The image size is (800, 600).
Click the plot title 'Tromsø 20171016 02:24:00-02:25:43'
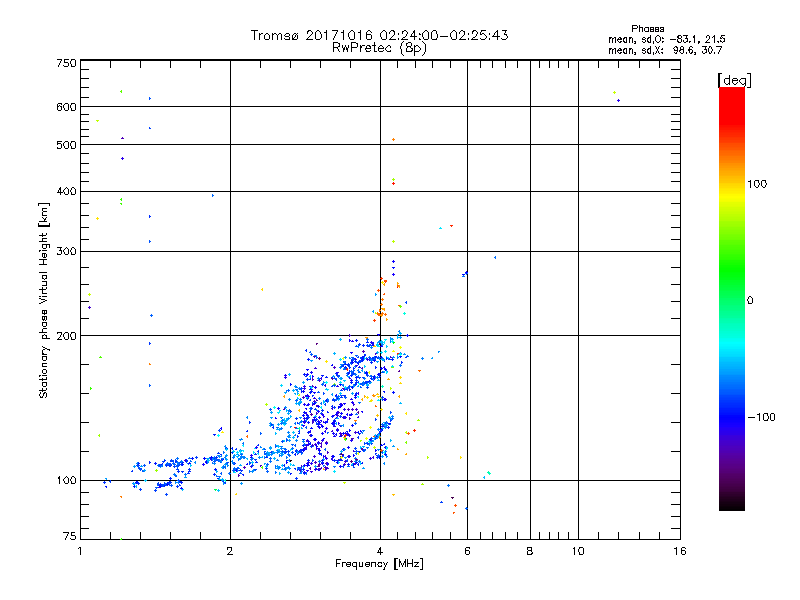pyautogui.click(x=379, y=35)
